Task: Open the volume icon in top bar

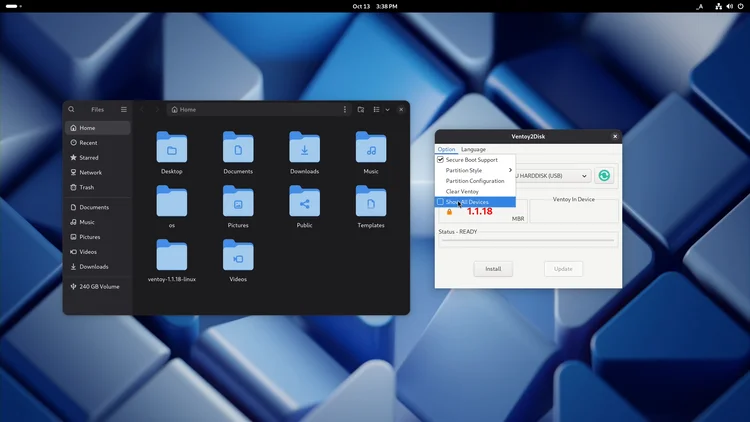Action: tap(729, 6)
